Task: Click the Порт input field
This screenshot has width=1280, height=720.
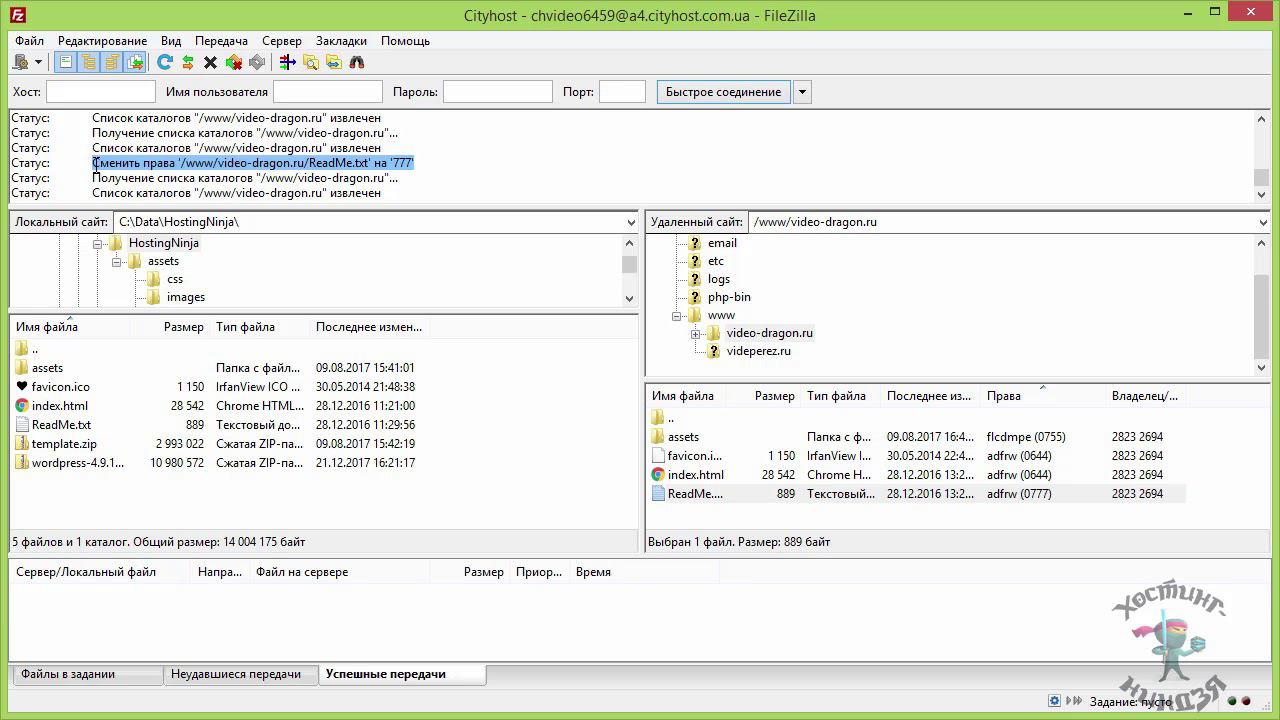Action: [x=622, y=92]
